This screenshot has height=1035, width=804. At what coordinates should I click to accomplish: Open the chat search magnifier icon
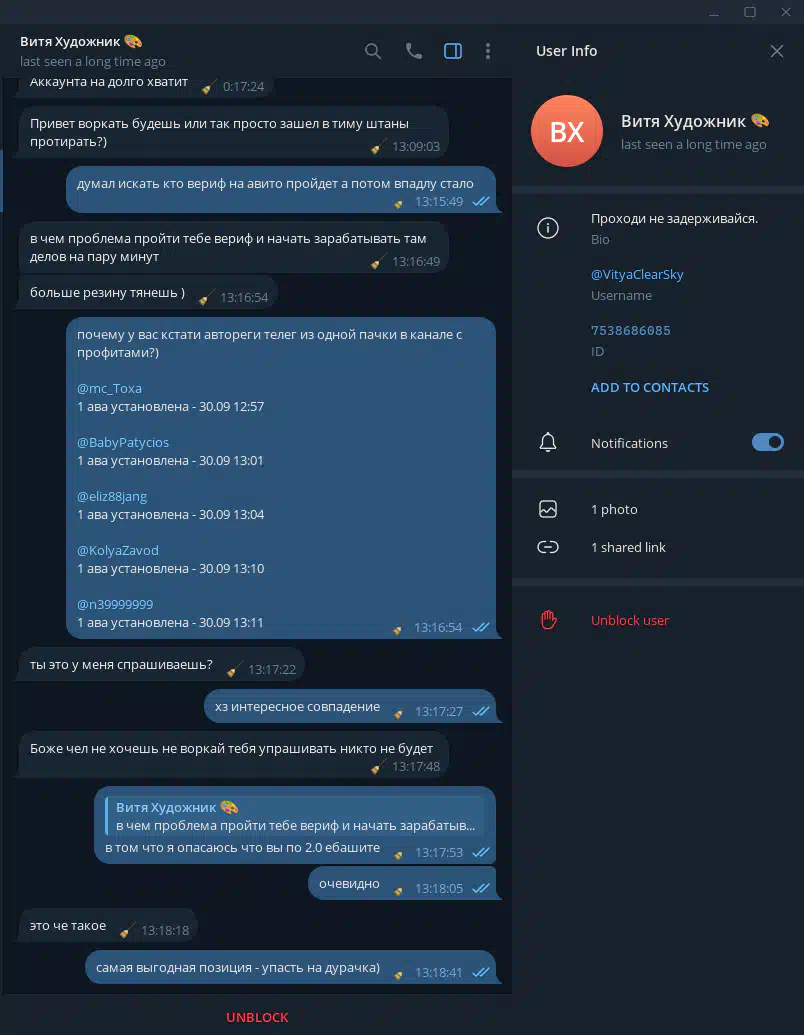[373, 51]
